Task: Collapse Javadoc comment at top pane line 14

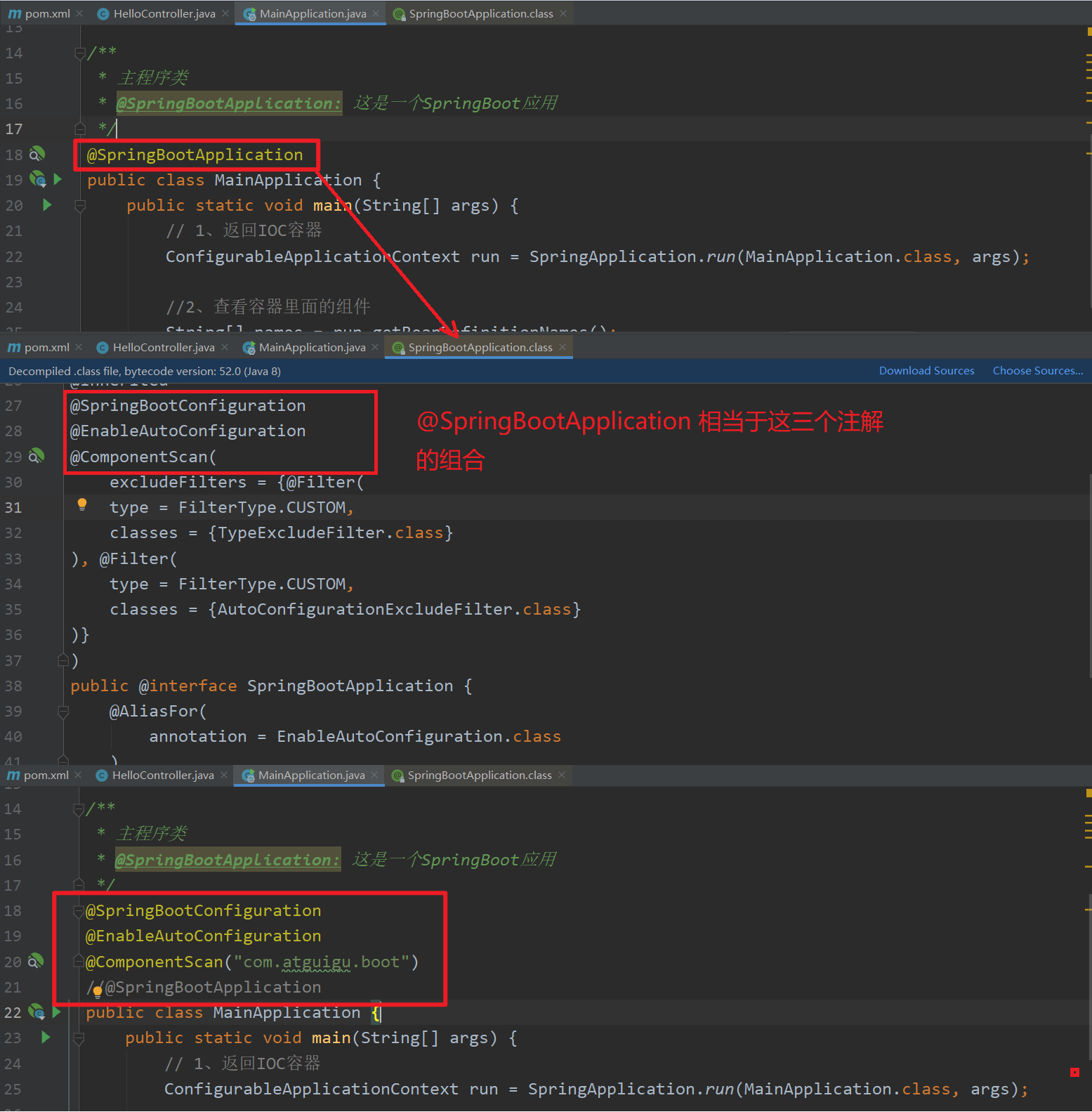Action: click(x=80, y=53)
